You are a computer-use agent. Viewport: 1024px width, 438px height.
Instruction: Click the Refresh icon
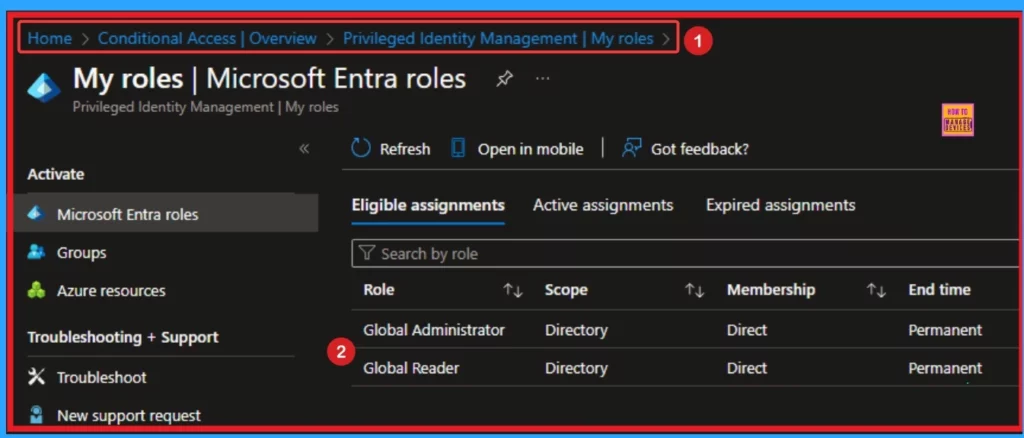360,148
